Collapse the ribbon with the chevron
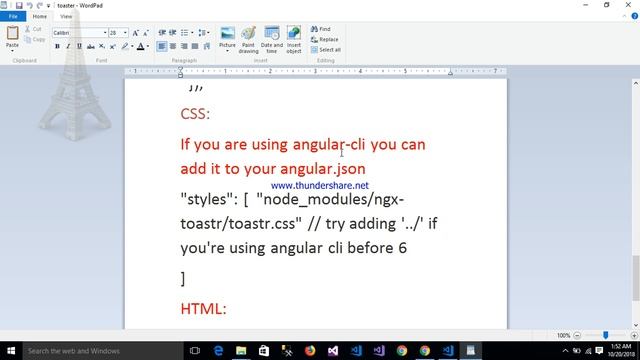This screenshot has width=640, height=360. [624, 16]
